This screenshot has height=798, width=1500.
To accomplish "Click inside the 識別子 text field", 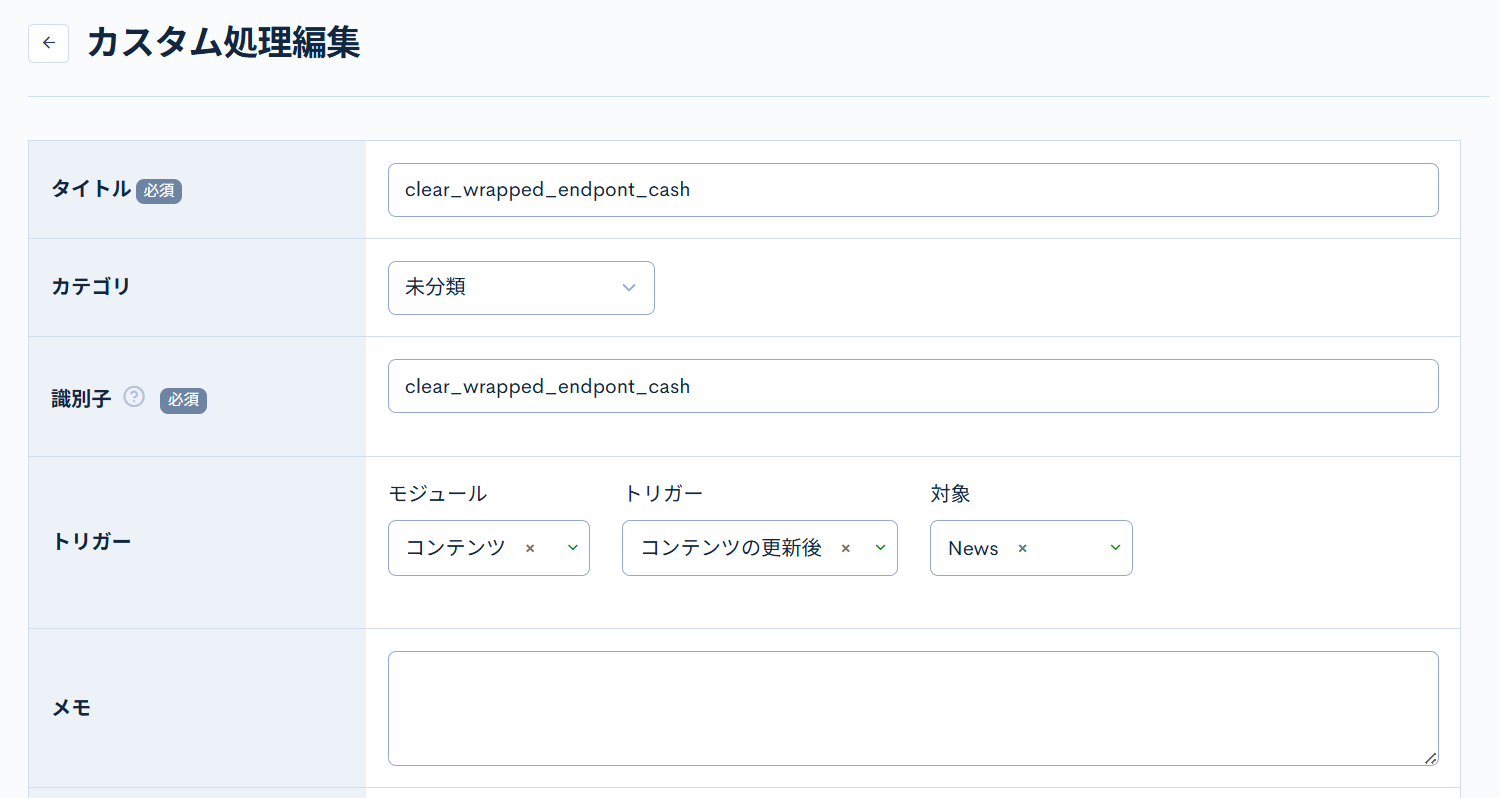I will (x=913, y=386).
